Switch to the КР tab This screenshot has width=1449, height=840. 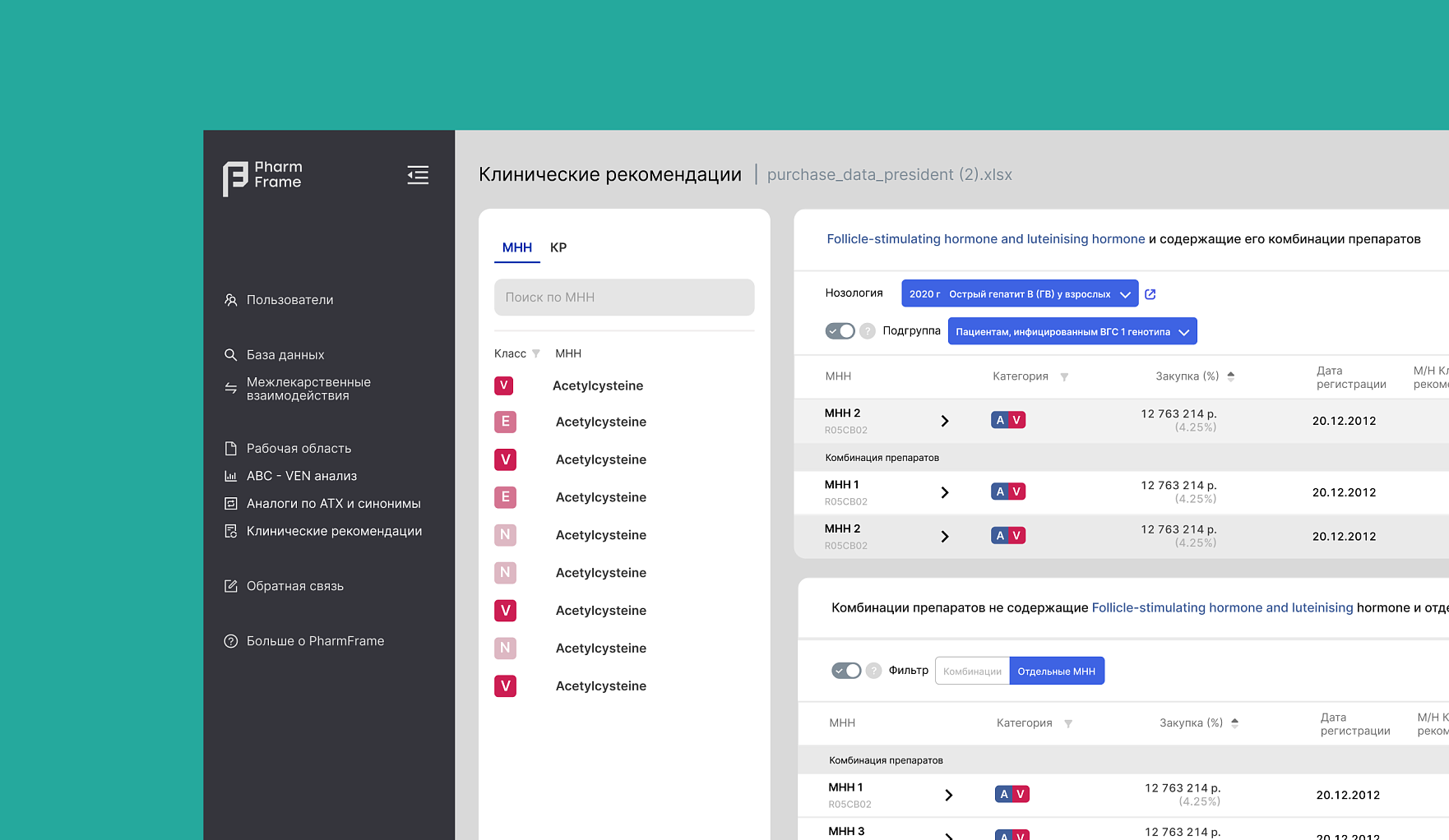pos(559,247)
